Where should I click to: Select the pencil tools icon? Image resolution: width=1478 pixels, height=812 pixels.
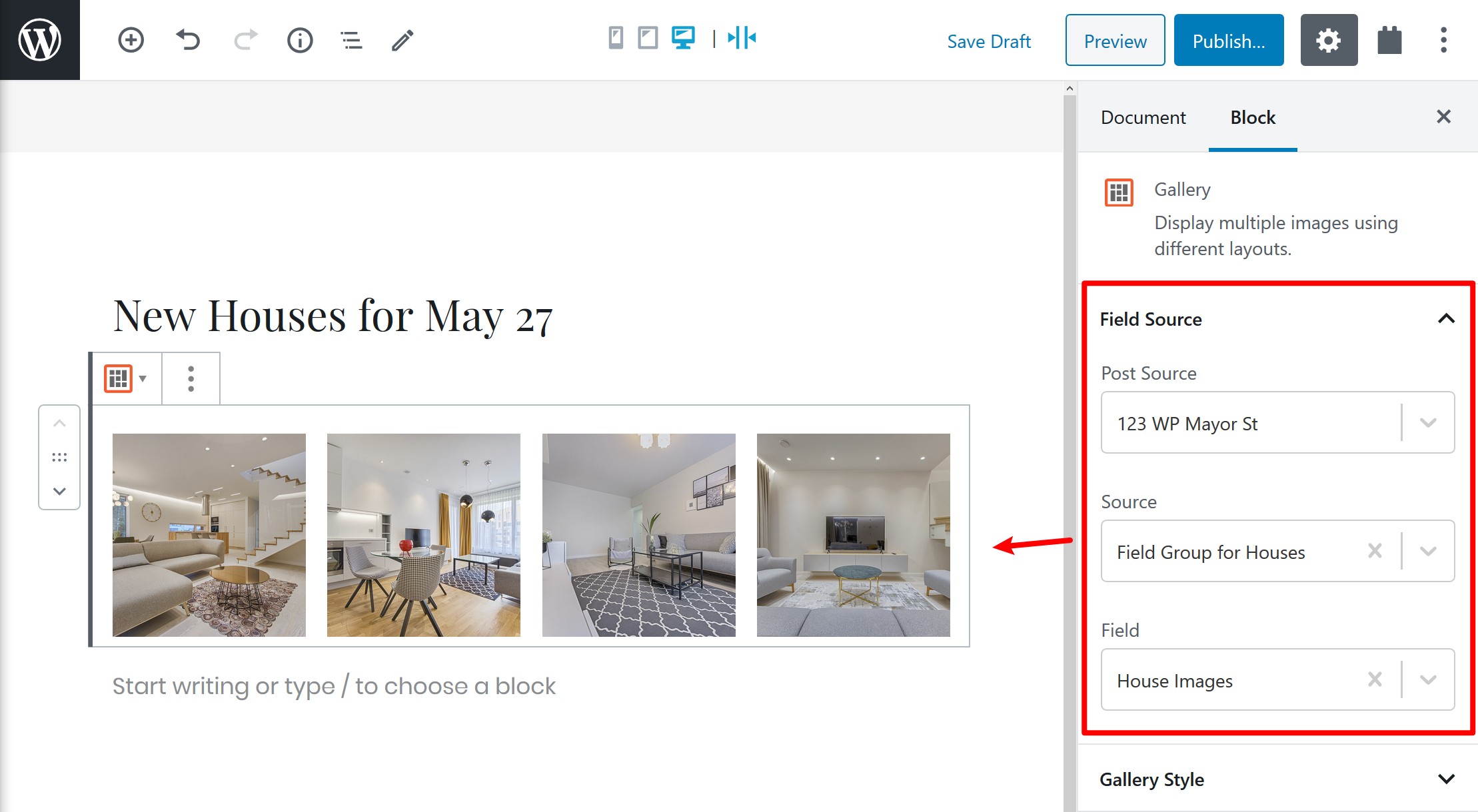402,40
